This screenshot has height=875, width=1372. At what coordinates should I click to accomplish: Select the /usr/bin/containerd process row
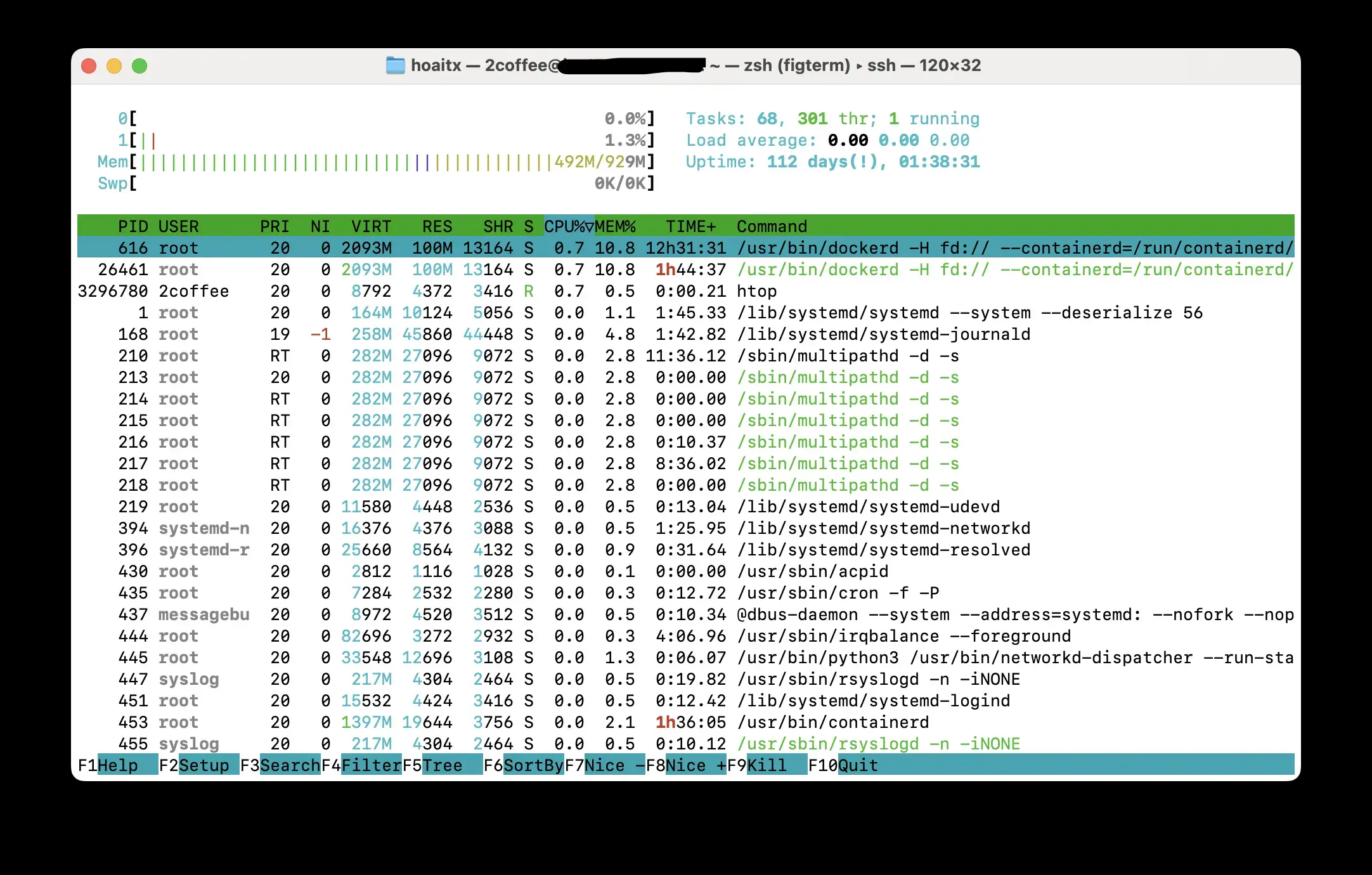click(685, 722)
